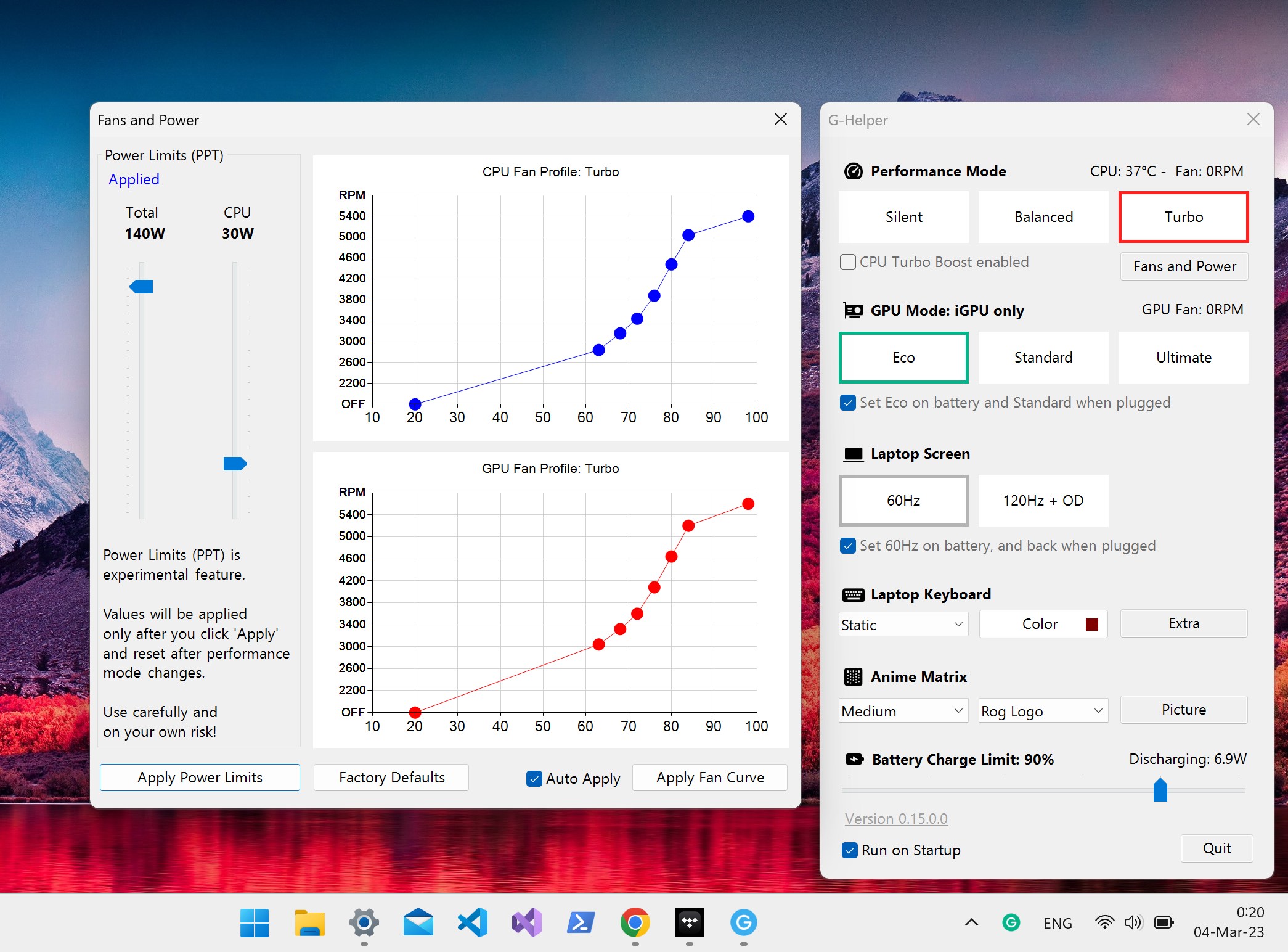The width and height of the screenshot is (1288, 952).
Task: Click the keyboard Color red swatch
Action: coord(1092,624)
